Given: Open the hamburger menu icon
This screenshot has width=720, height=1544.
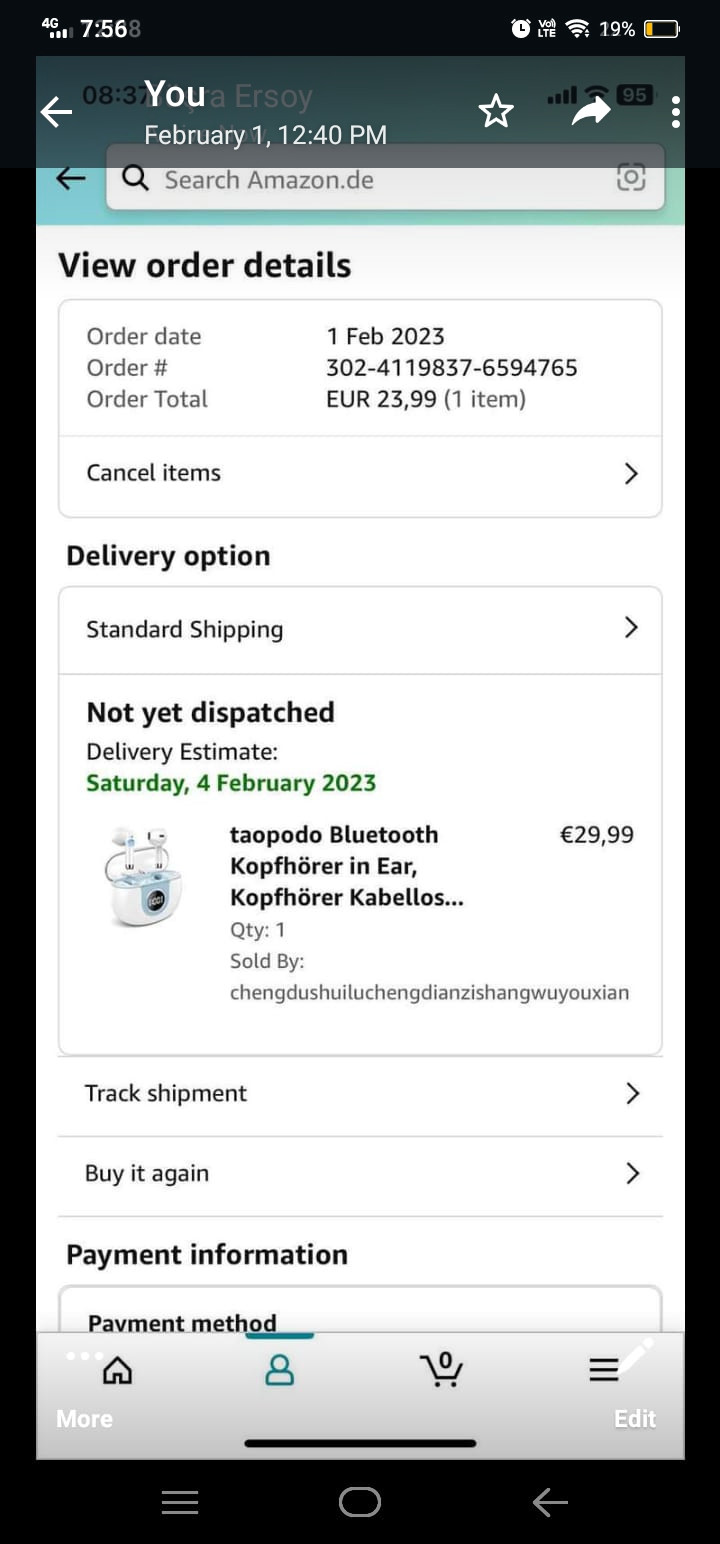Looking at the screenshot, I should 603,1369.
